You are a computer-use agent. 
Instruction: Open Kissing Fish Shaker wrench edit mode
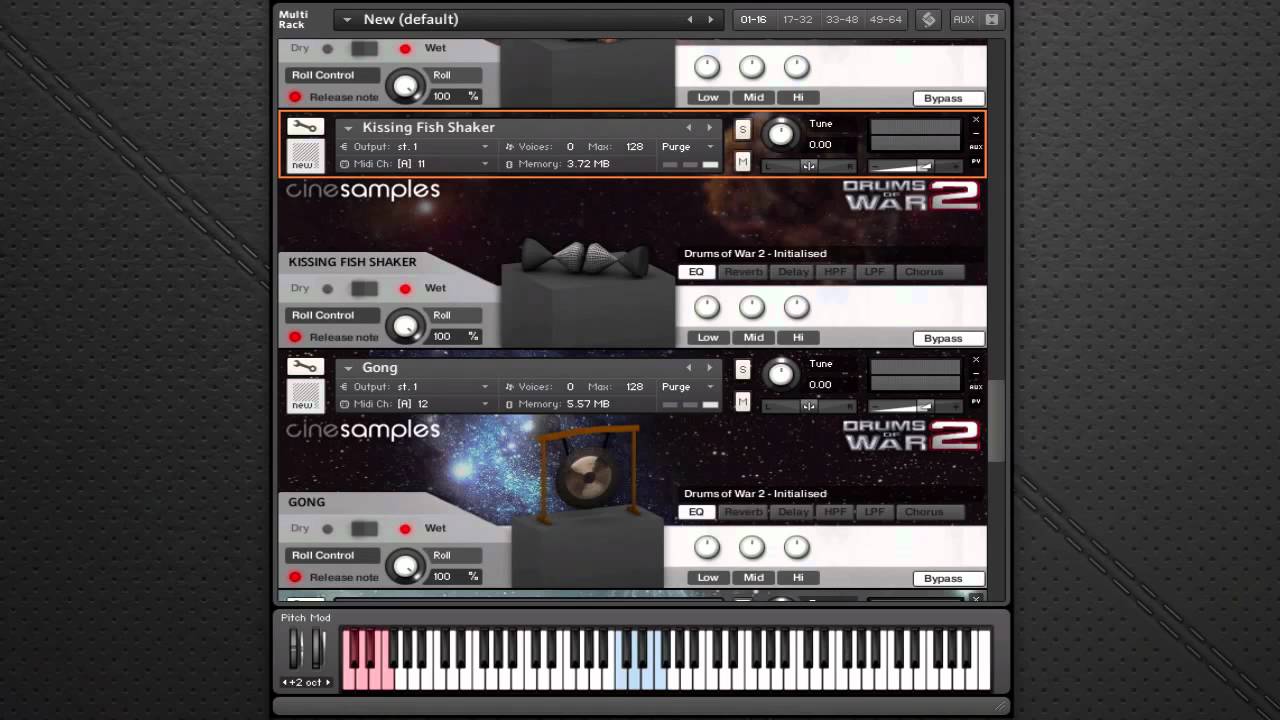(x=305, y=127)
